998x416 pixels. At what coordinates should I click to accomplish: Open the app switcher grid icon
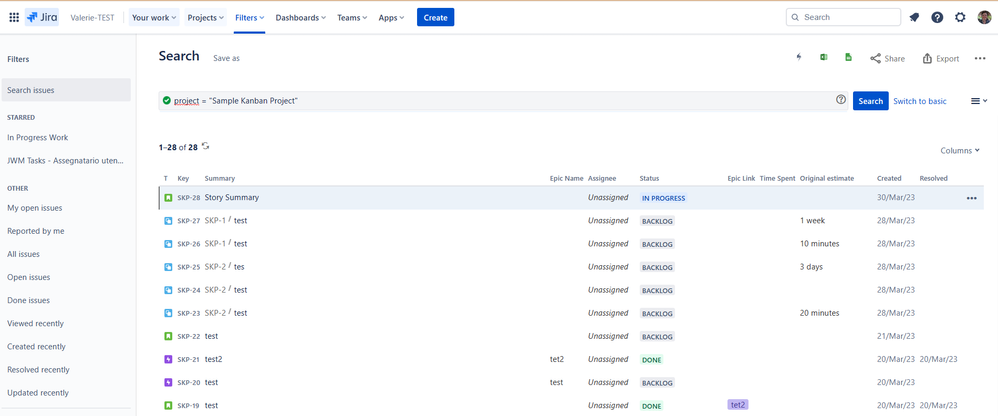pyautogui.click(x=14, y=17)
